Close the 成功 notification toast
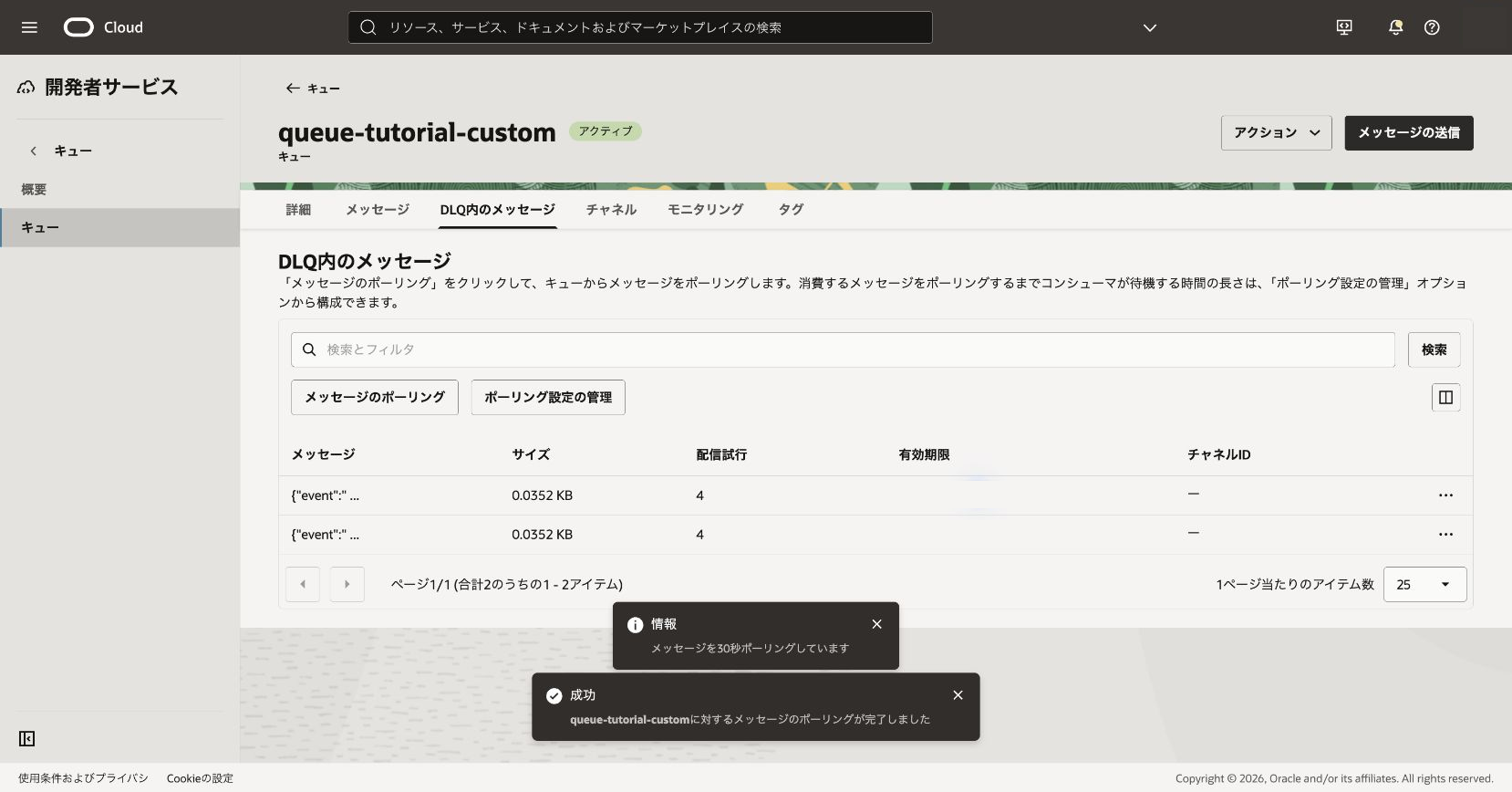 click(958, 695)
